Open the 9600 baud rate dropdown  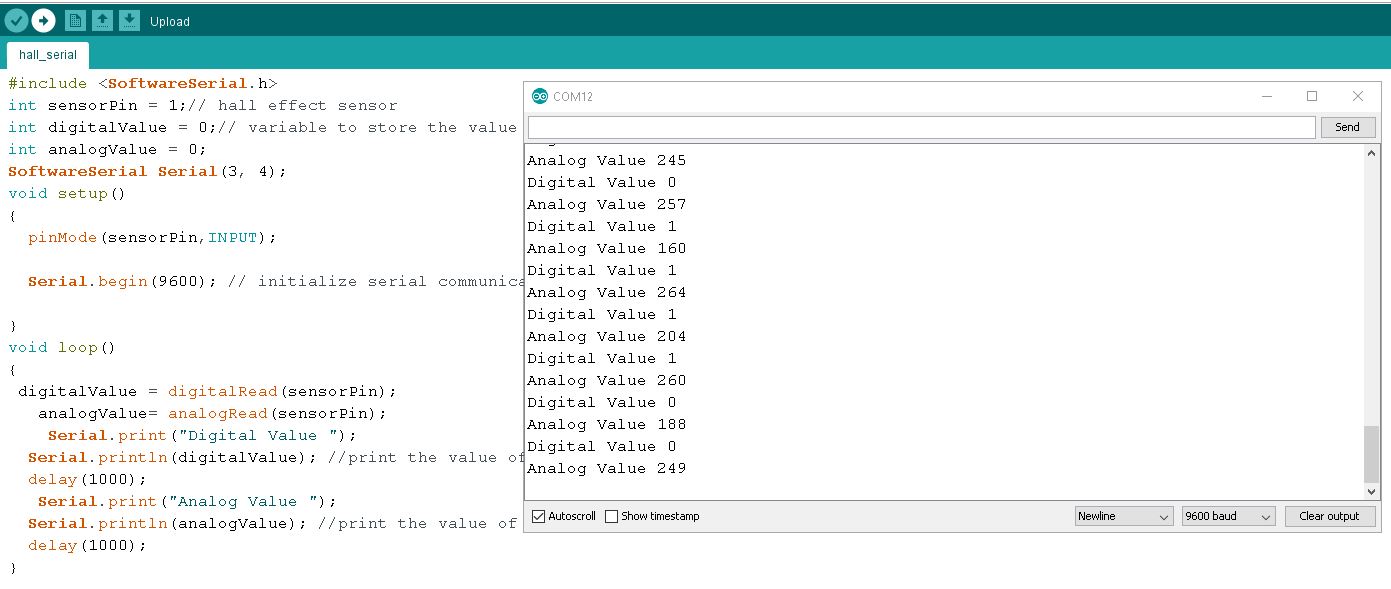(x=1227, y=516)
